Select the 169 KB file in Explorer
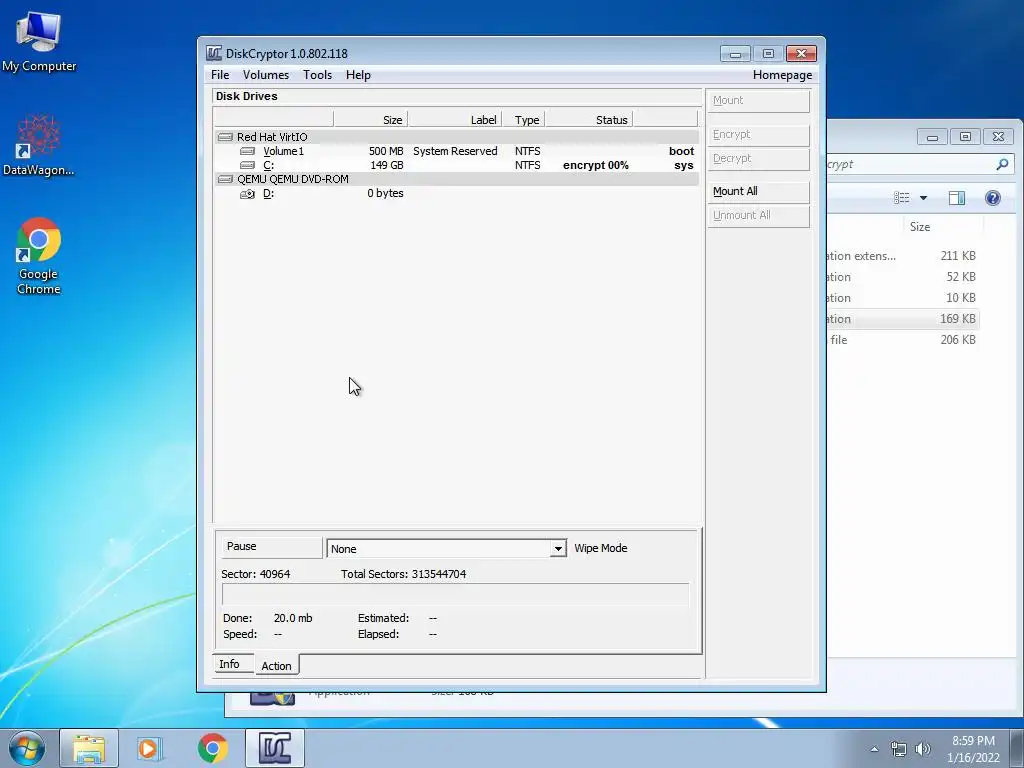Viewport: 1024px width, 768px height. (903, 319)
